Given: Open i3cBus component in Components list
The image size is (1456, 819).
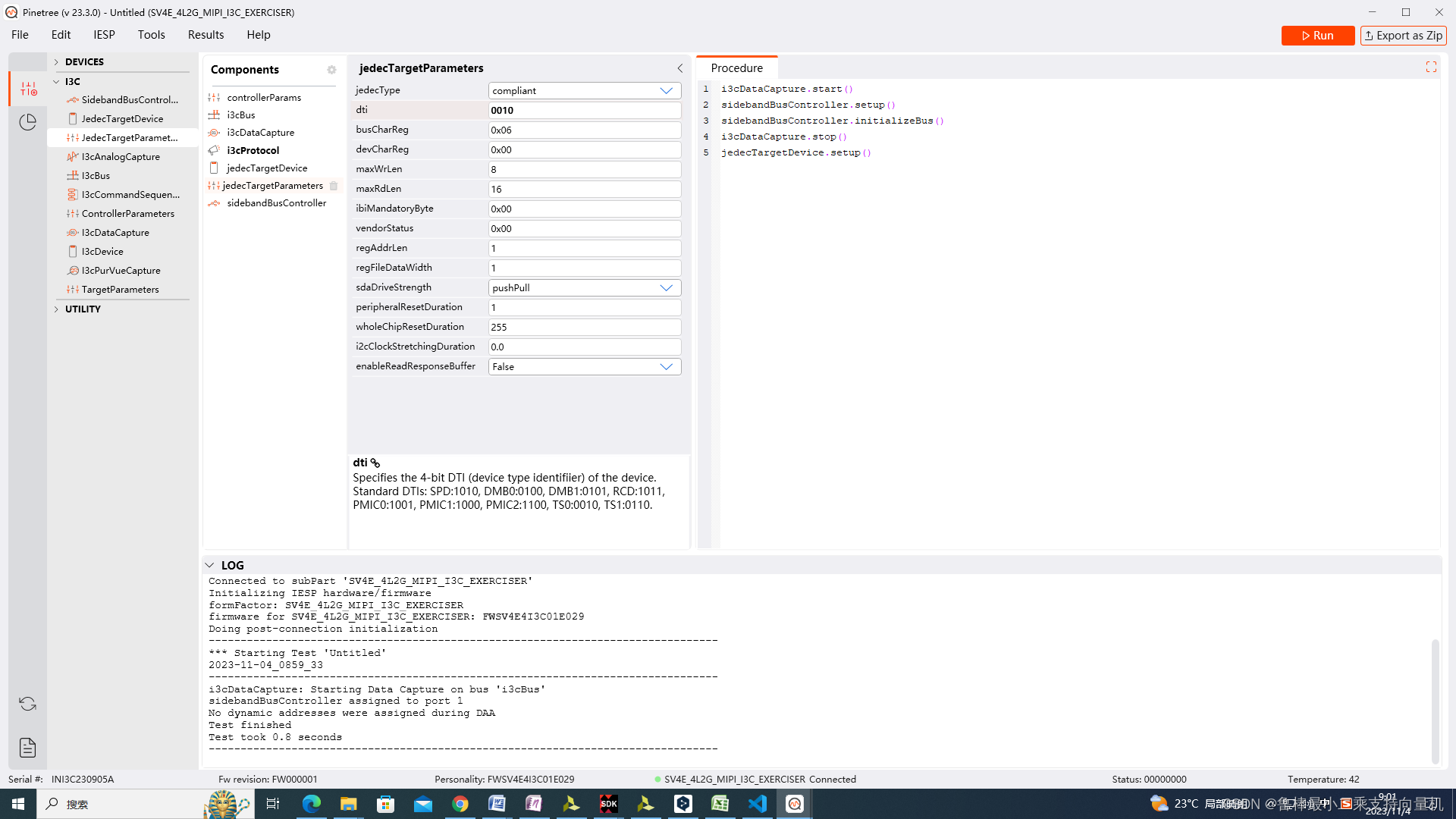Looking at the screenshot, I should pos(241,115).
